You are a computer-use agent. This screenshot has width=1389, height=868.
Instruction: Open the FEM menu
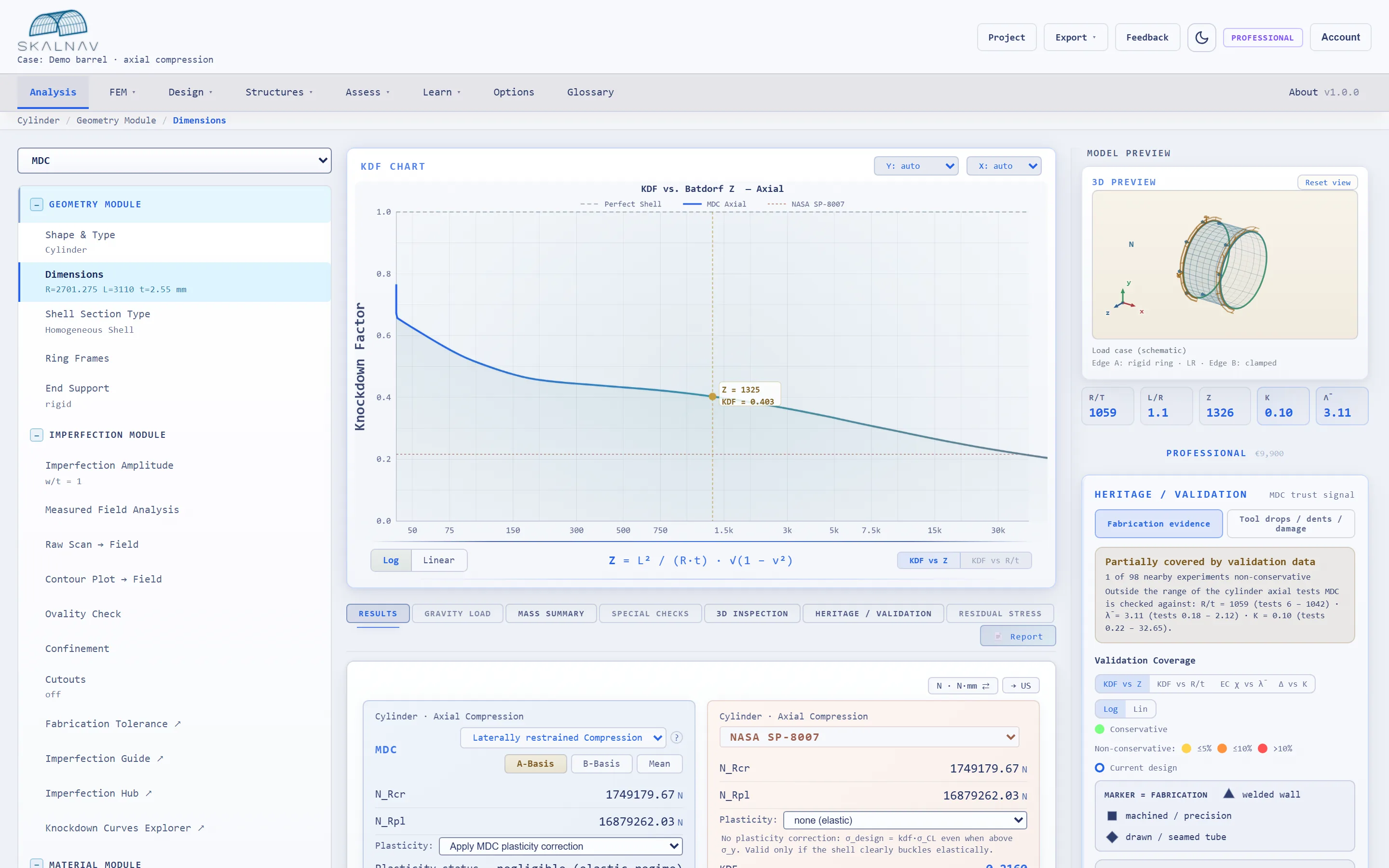point(122,93)
